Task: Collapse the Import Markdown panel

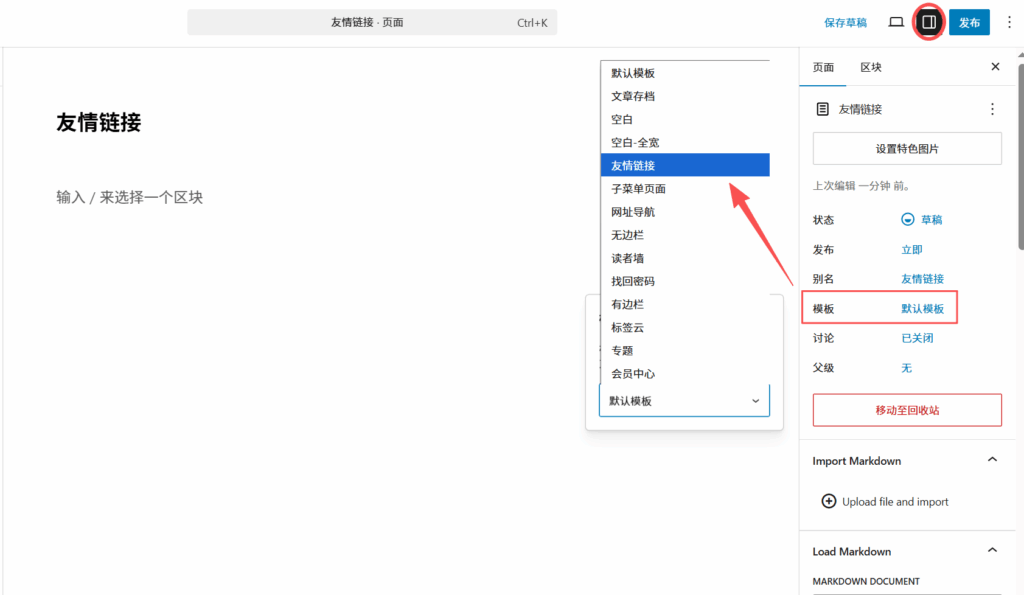Action: [992, 460]
